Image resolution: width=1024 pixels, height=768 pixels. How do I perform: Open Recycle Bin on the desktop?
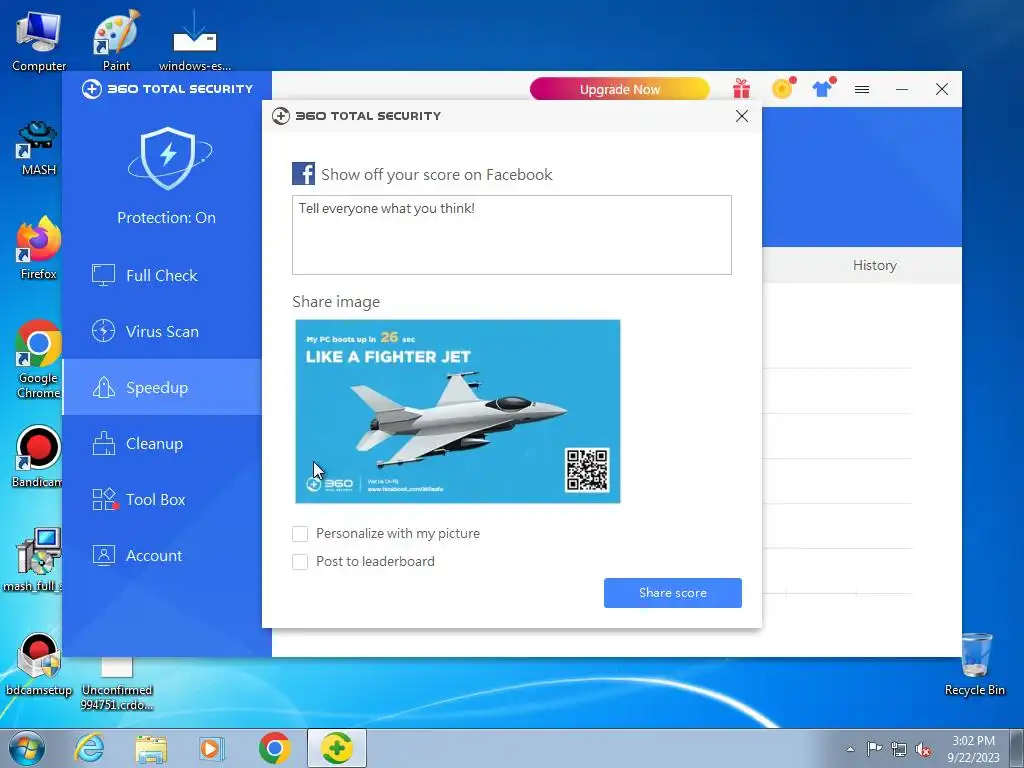tap(975, 665)
